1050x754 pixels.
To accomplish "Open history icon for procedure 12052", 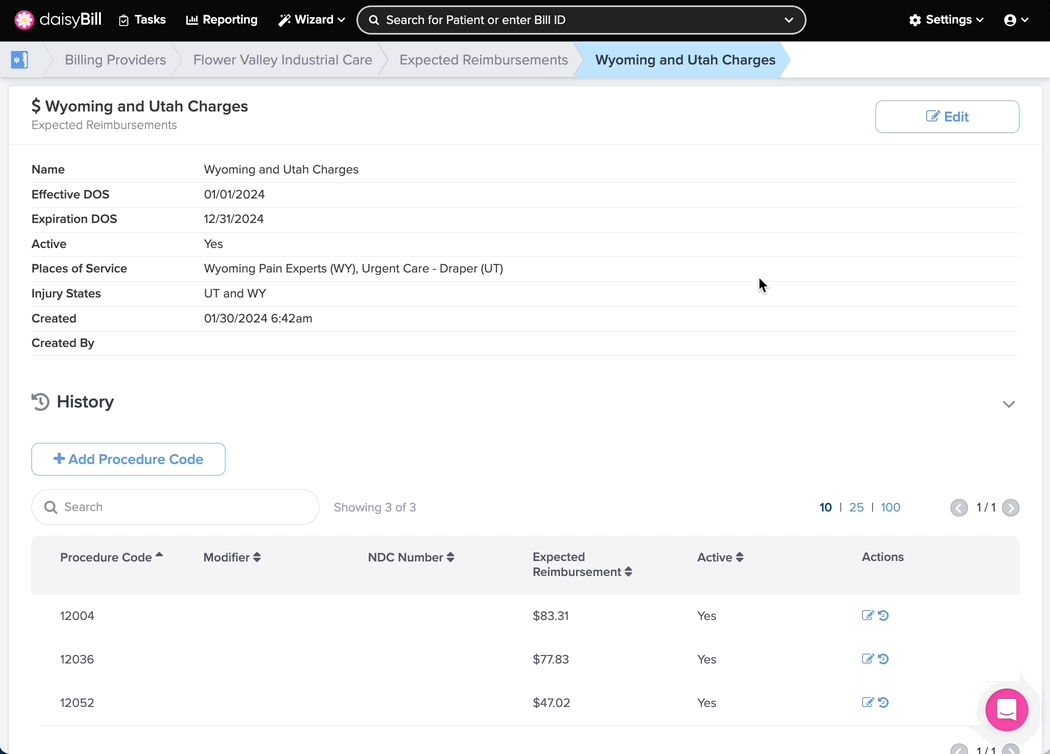I will coord(883,703).
